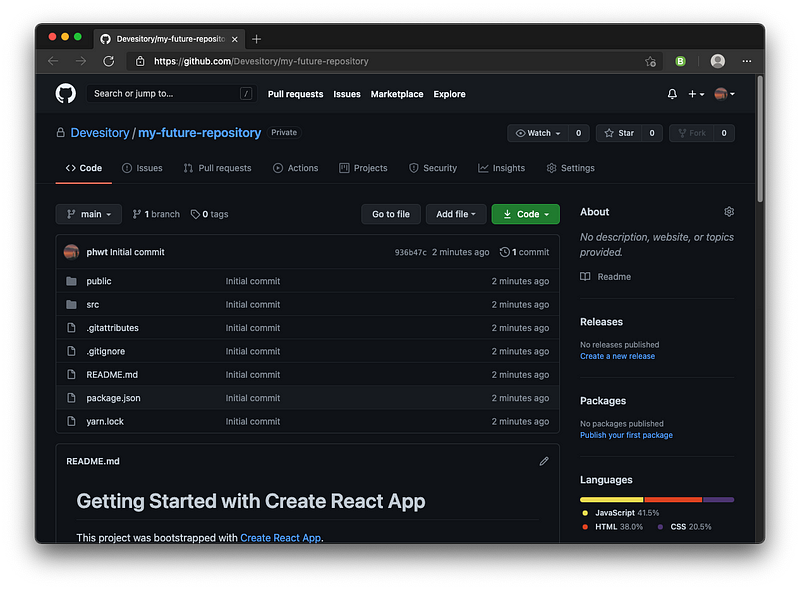Screen dimensions: 800x590
Task: Open commit hash 936b47c
Action: 410,252
